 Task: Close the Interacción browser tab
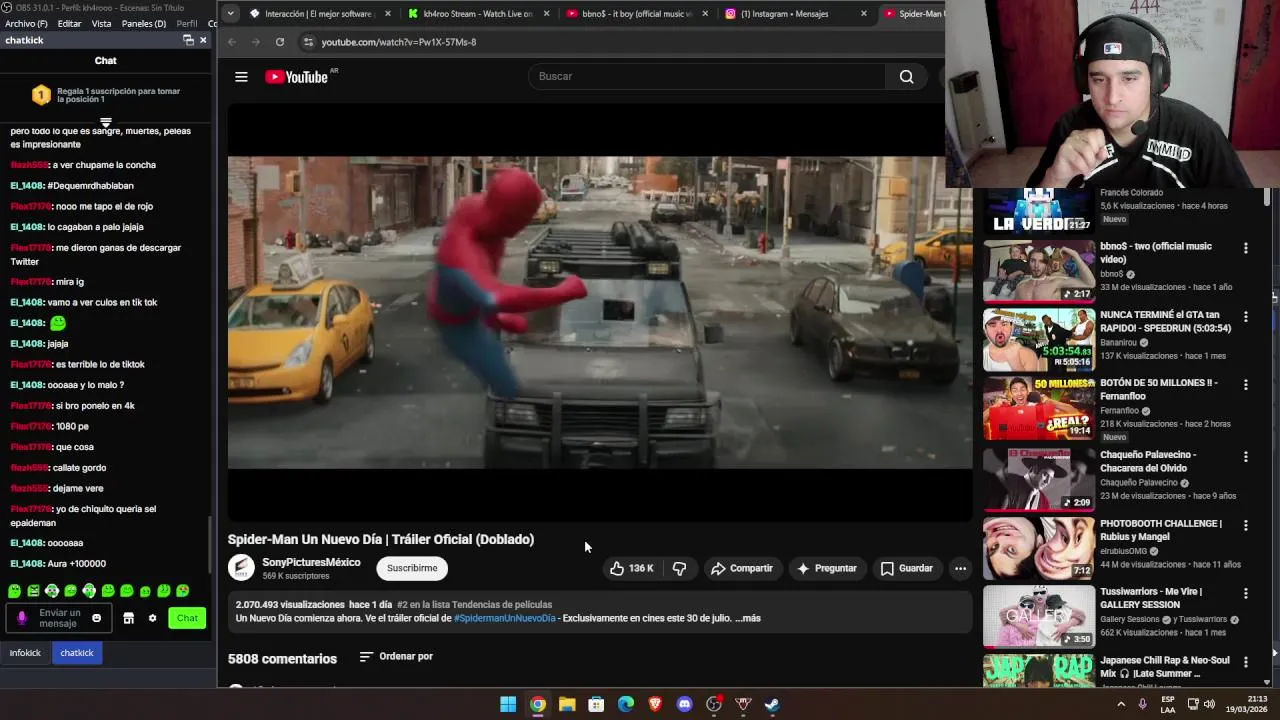(x=388, y=14)
